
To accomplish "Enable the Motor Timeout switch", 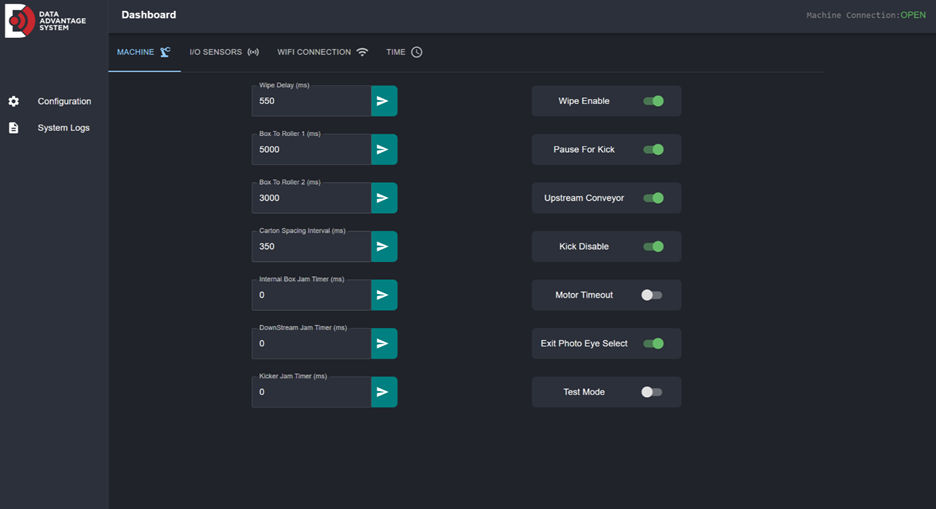I will [x=651, y=295].
